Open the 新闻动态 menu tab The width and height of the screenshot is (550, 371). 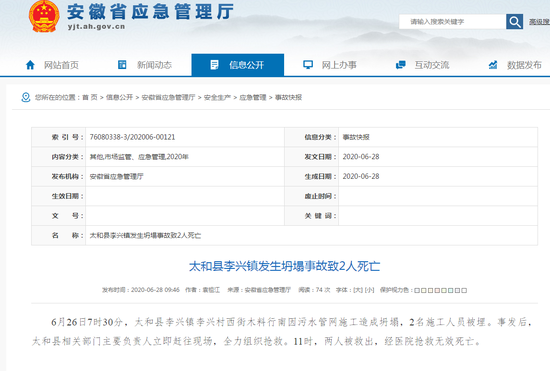click(x=145, y=65)
